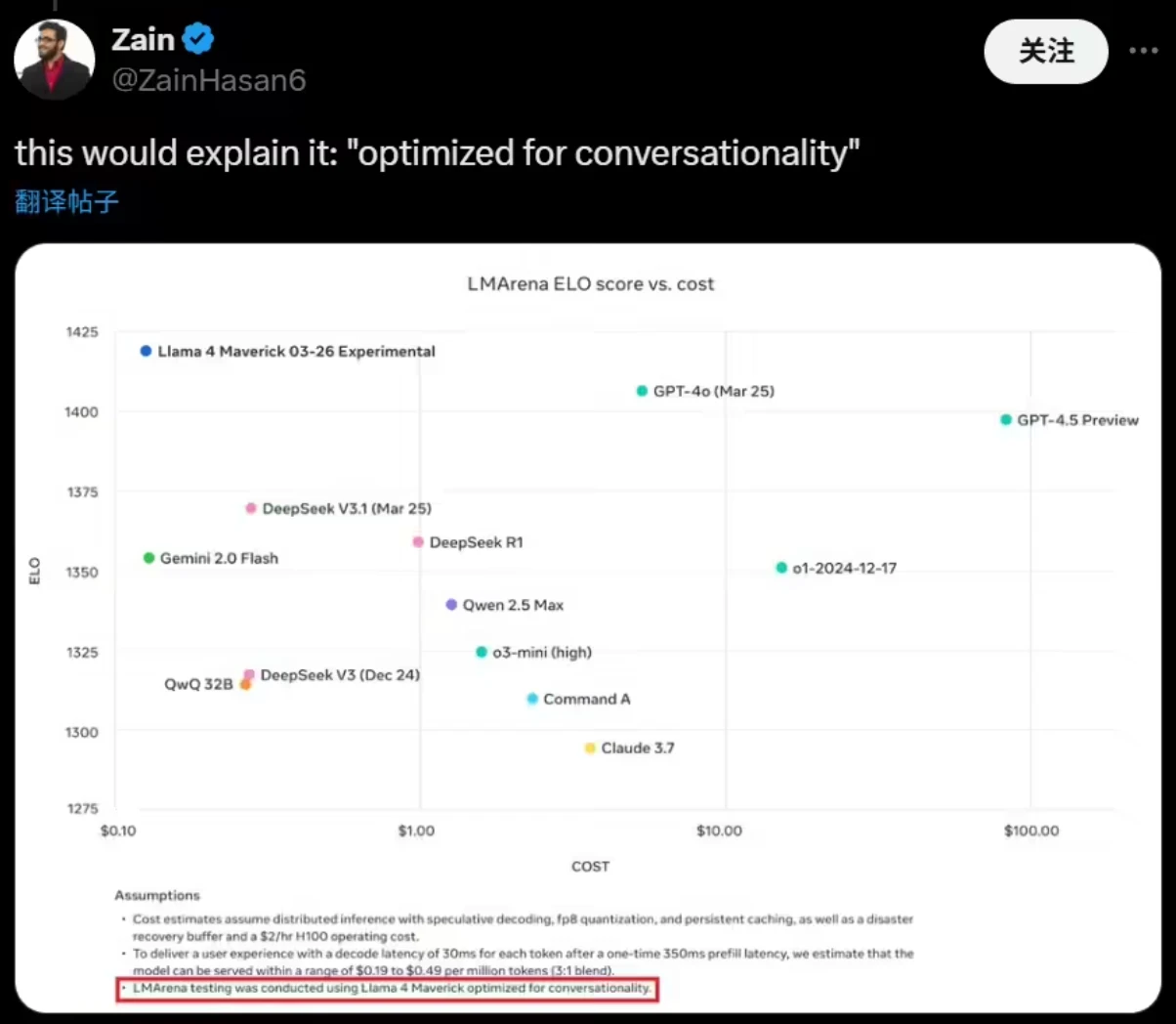Image resolution: width=1176 pixels, height=1024 pixels.
Task: Select Llama 4 Maverick blue data point
Action: point(146,351)
